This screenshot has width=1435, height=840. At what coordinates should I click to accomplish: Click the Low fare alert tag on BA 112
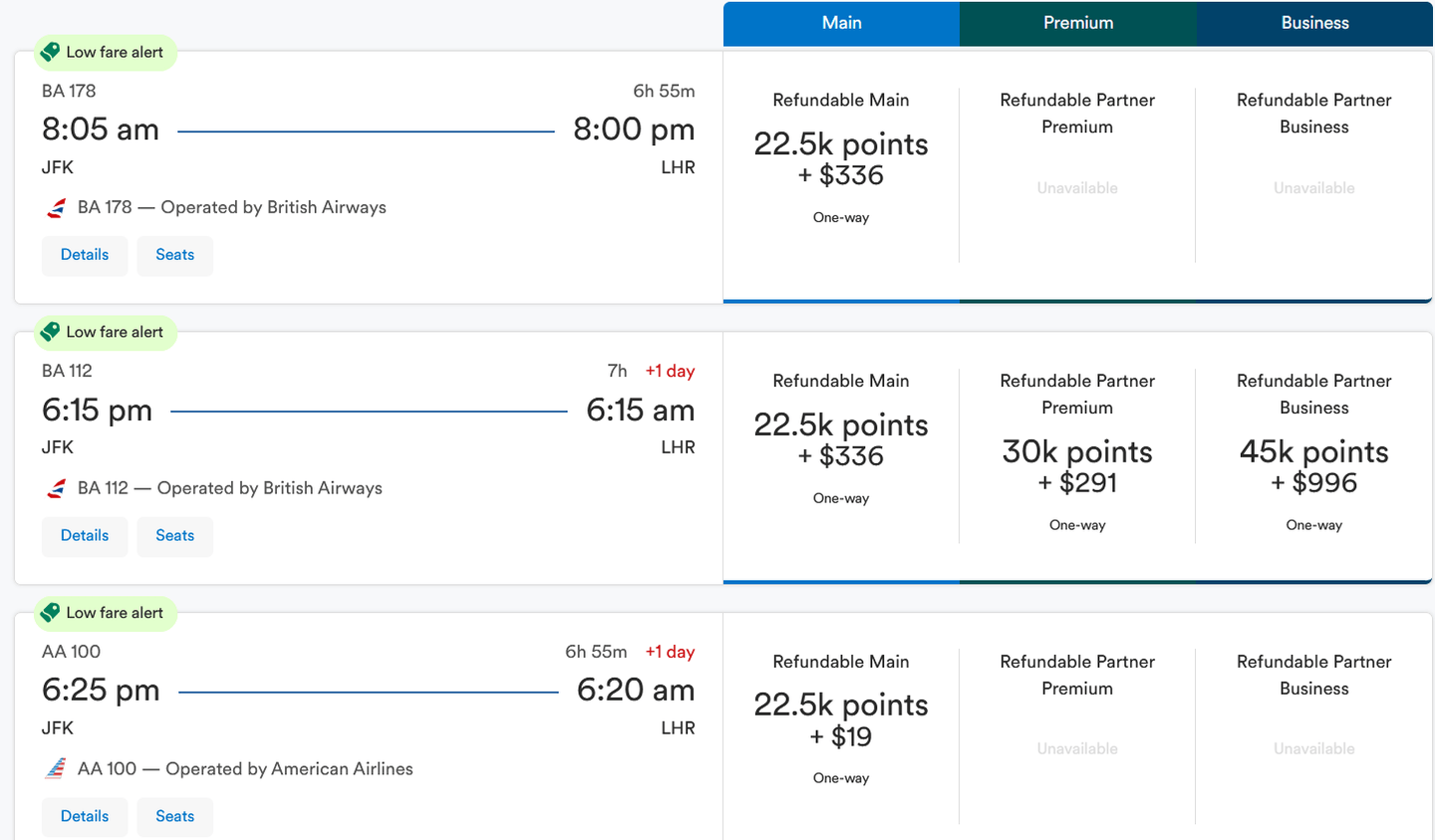(x=105, y=332)
